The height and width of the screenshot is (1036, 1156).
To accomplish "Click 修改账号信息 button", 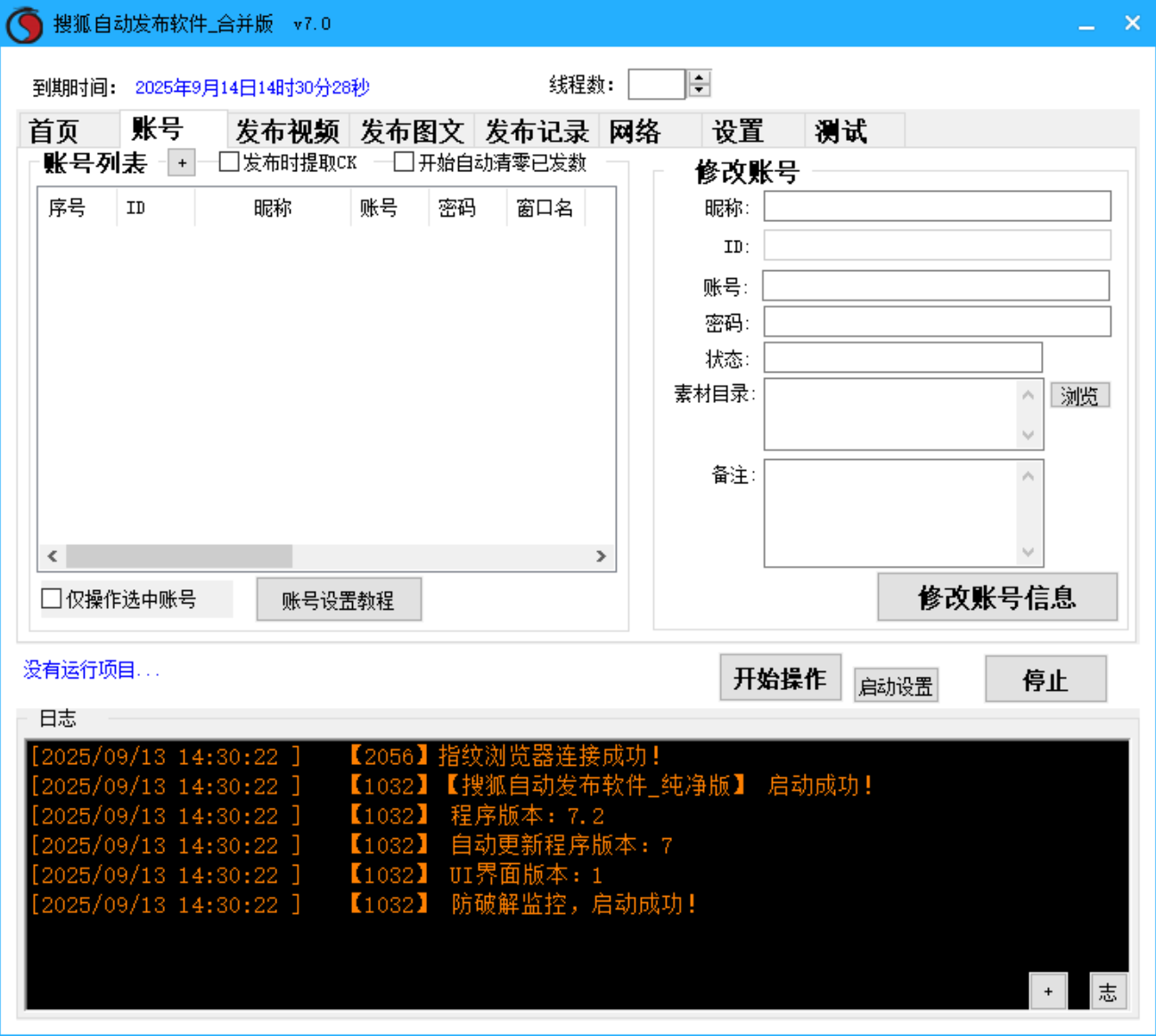I will 996,597.
